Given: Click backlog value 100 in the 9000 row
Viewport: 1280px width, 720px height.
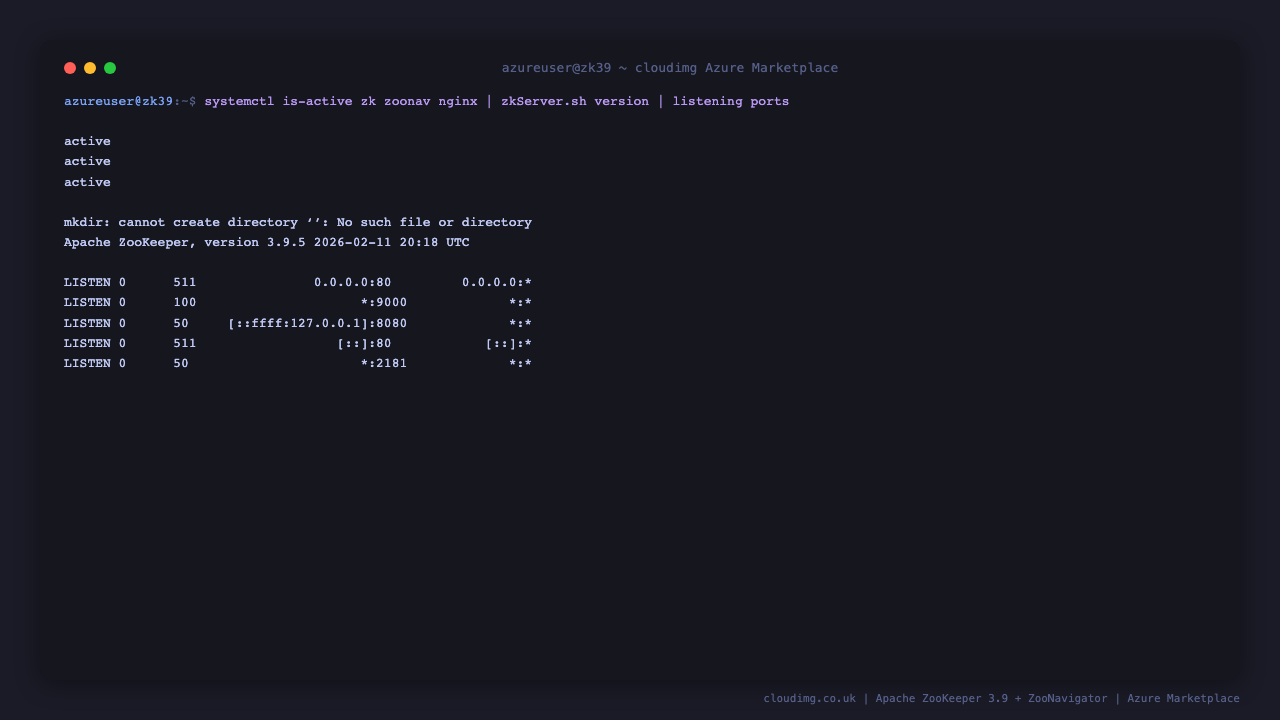Looking at the screenshot, I should point(185,303).
